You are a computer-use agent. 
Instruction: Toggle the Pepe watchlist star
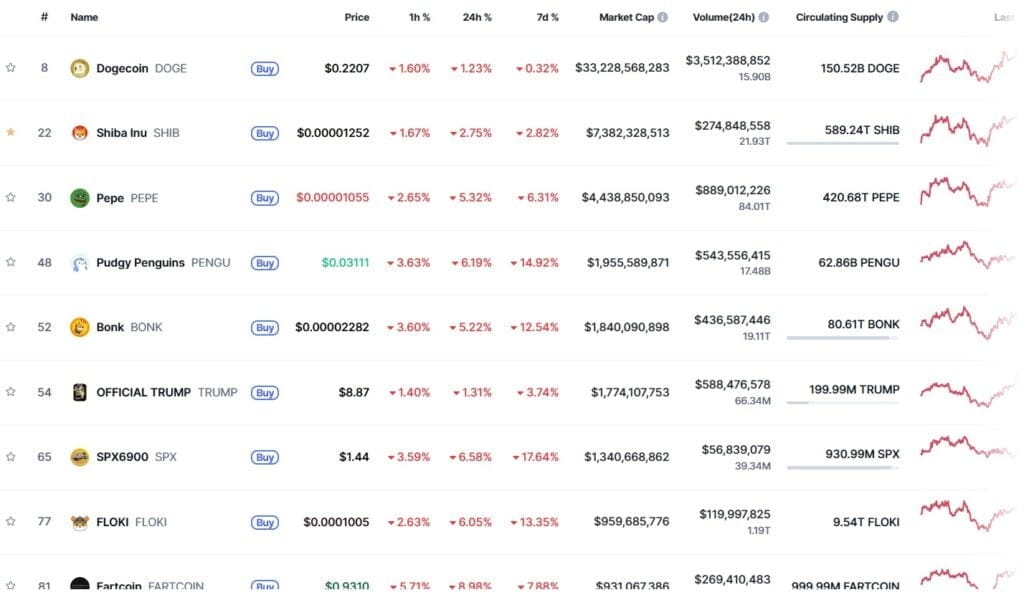10,197
